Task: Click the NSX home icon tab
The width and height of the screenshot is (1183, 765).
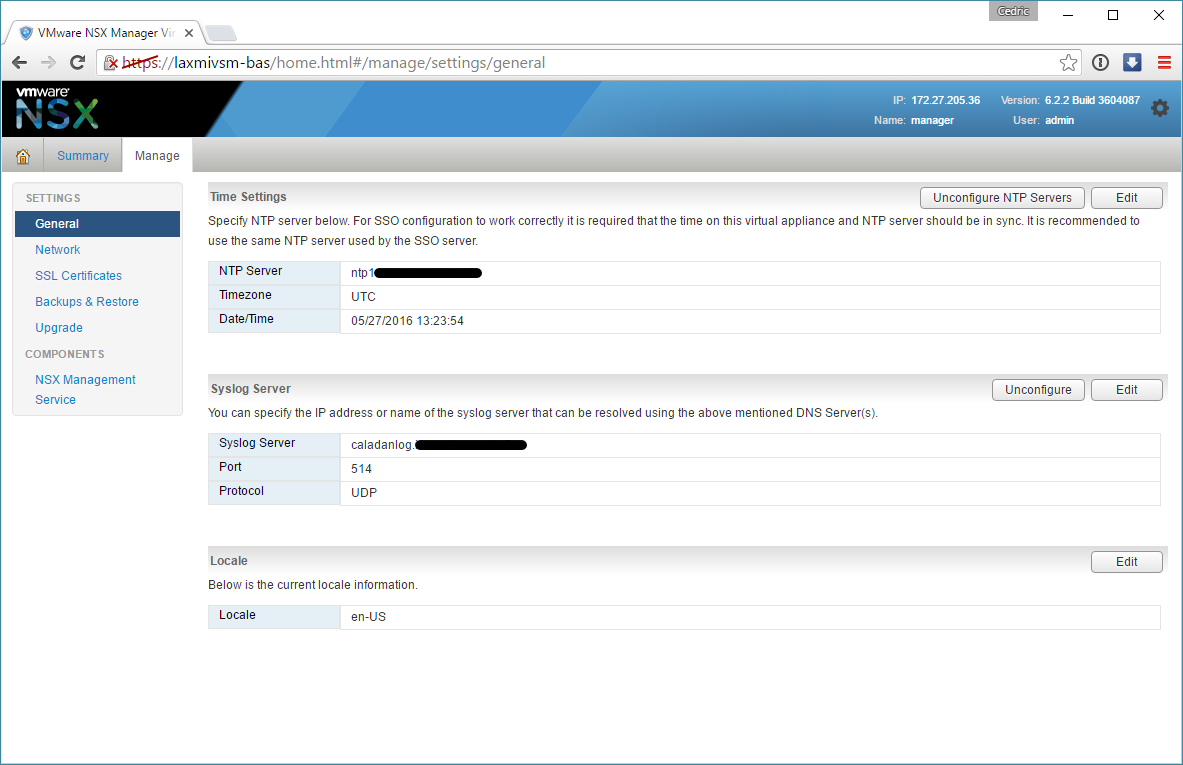Action: click(x=23, y=156)
